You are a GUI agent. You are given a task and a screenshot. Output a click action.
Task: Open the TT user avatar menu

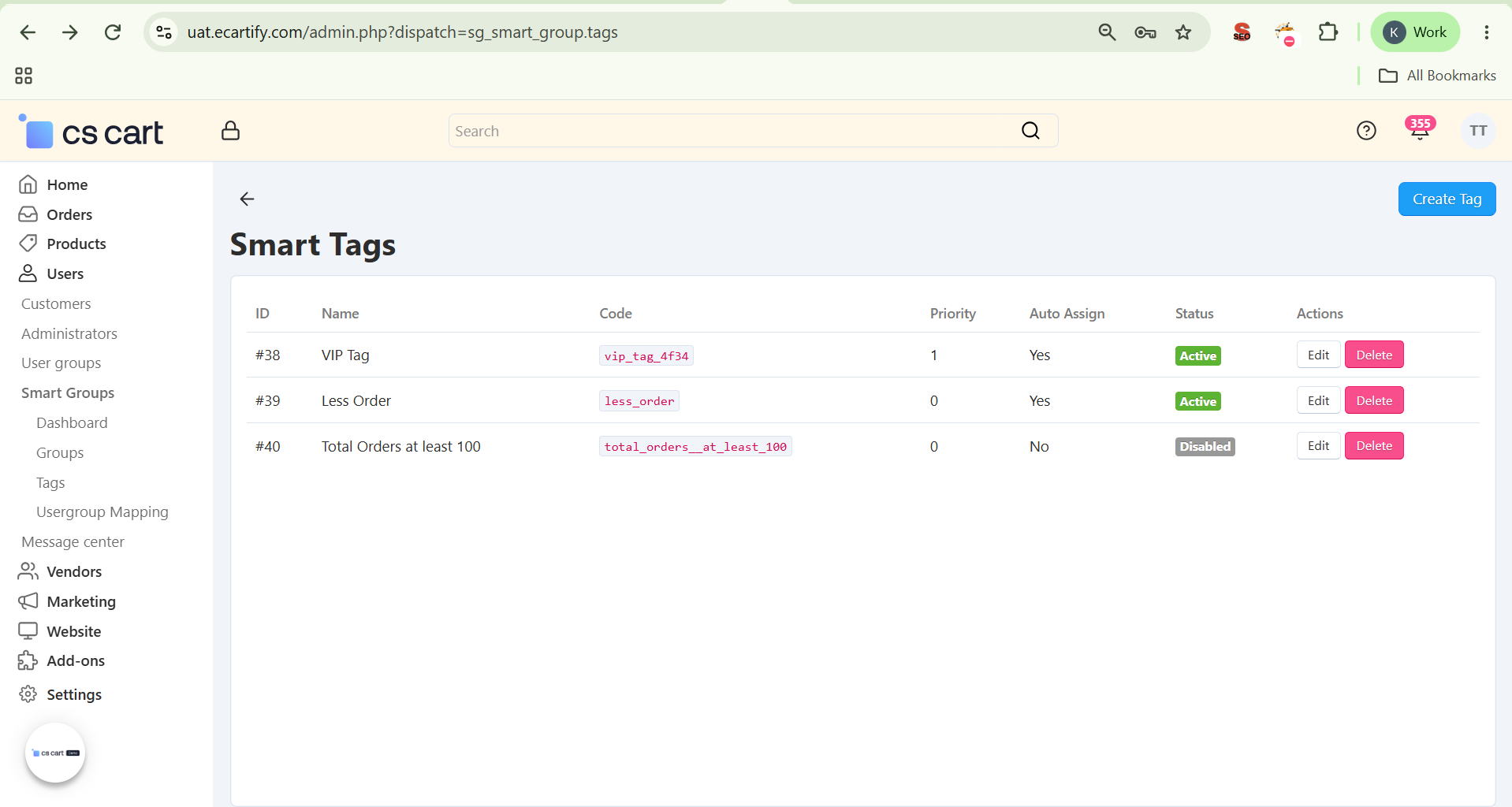[x=1478, y=131]
